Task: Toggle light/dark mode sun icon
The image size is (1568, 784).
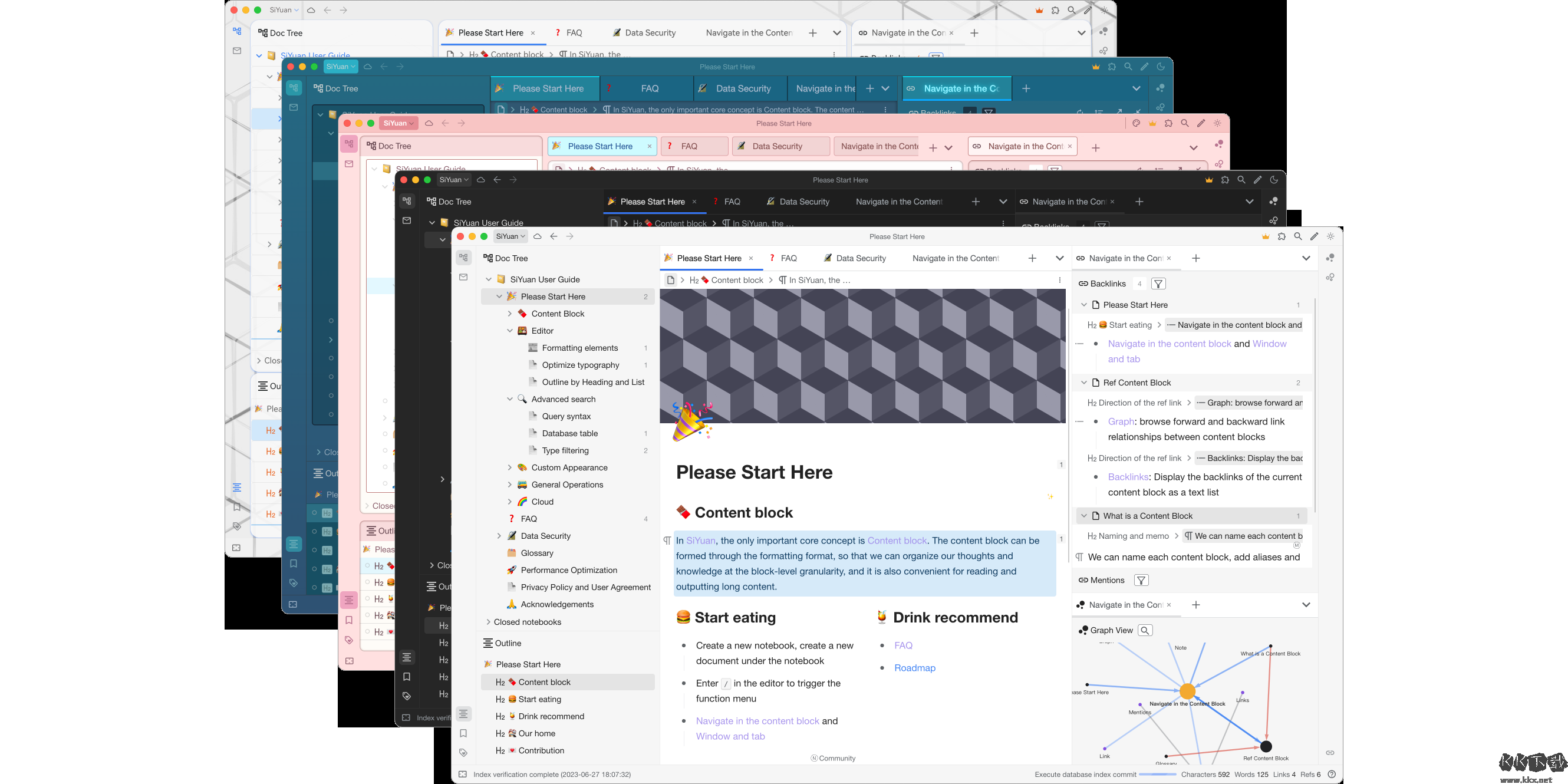Action: click(x=1330, y=237)
